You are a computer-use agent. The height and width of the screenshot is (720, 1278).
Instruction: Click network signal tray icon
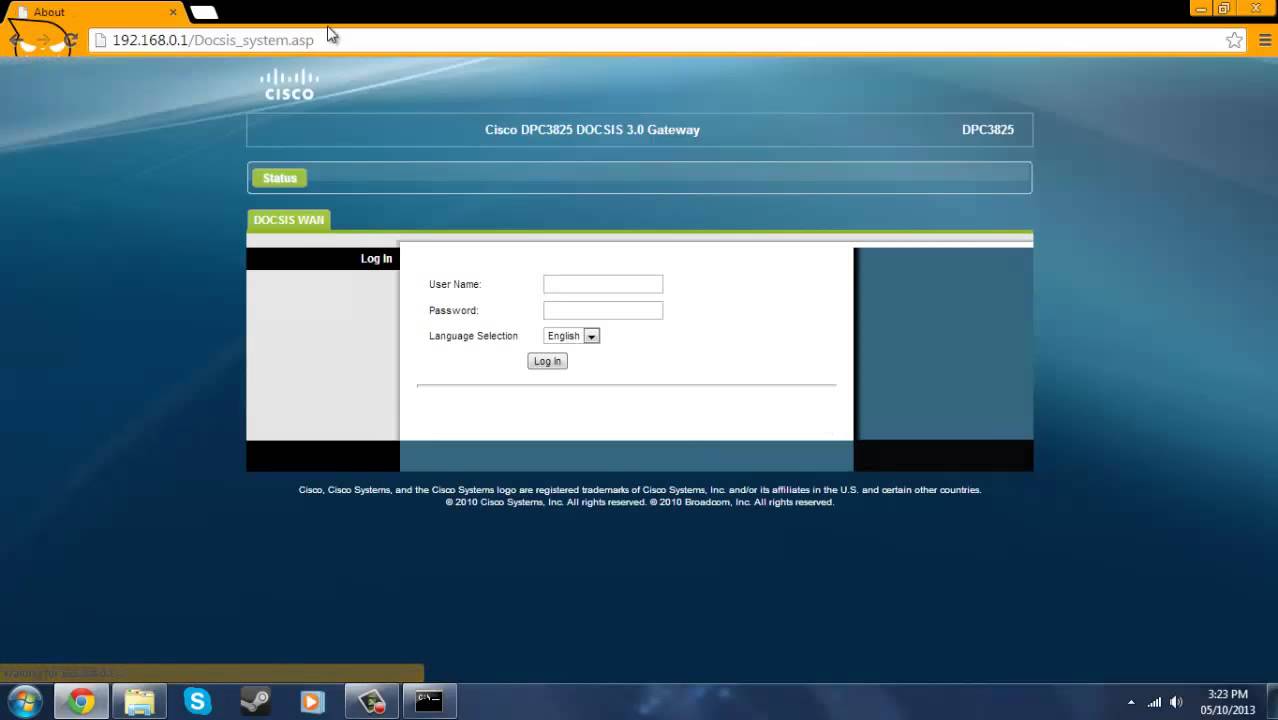click(1155, 702)
